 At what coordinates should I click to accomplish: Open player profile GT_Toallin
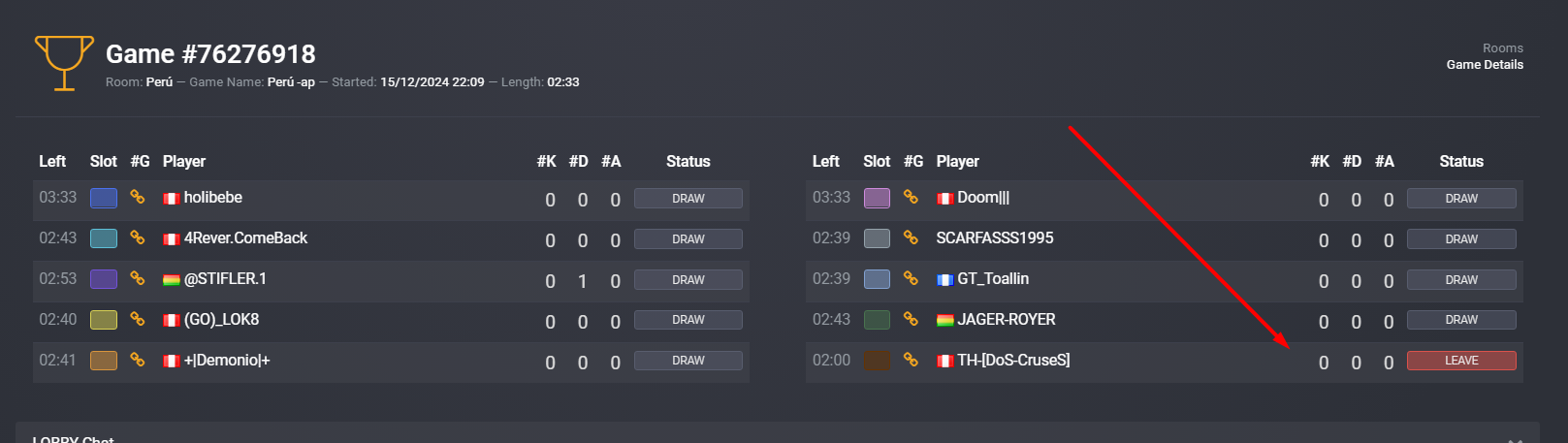(993, 279)
